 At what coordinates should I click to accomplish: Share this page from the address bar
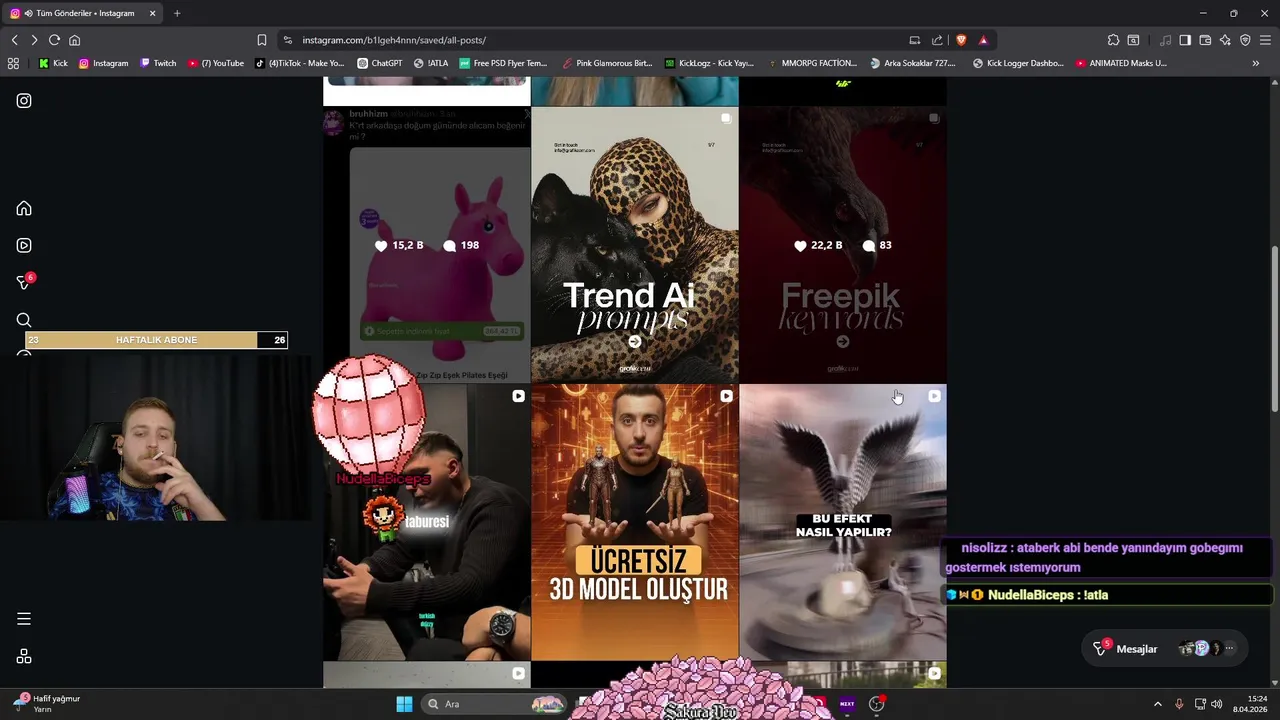937,40
